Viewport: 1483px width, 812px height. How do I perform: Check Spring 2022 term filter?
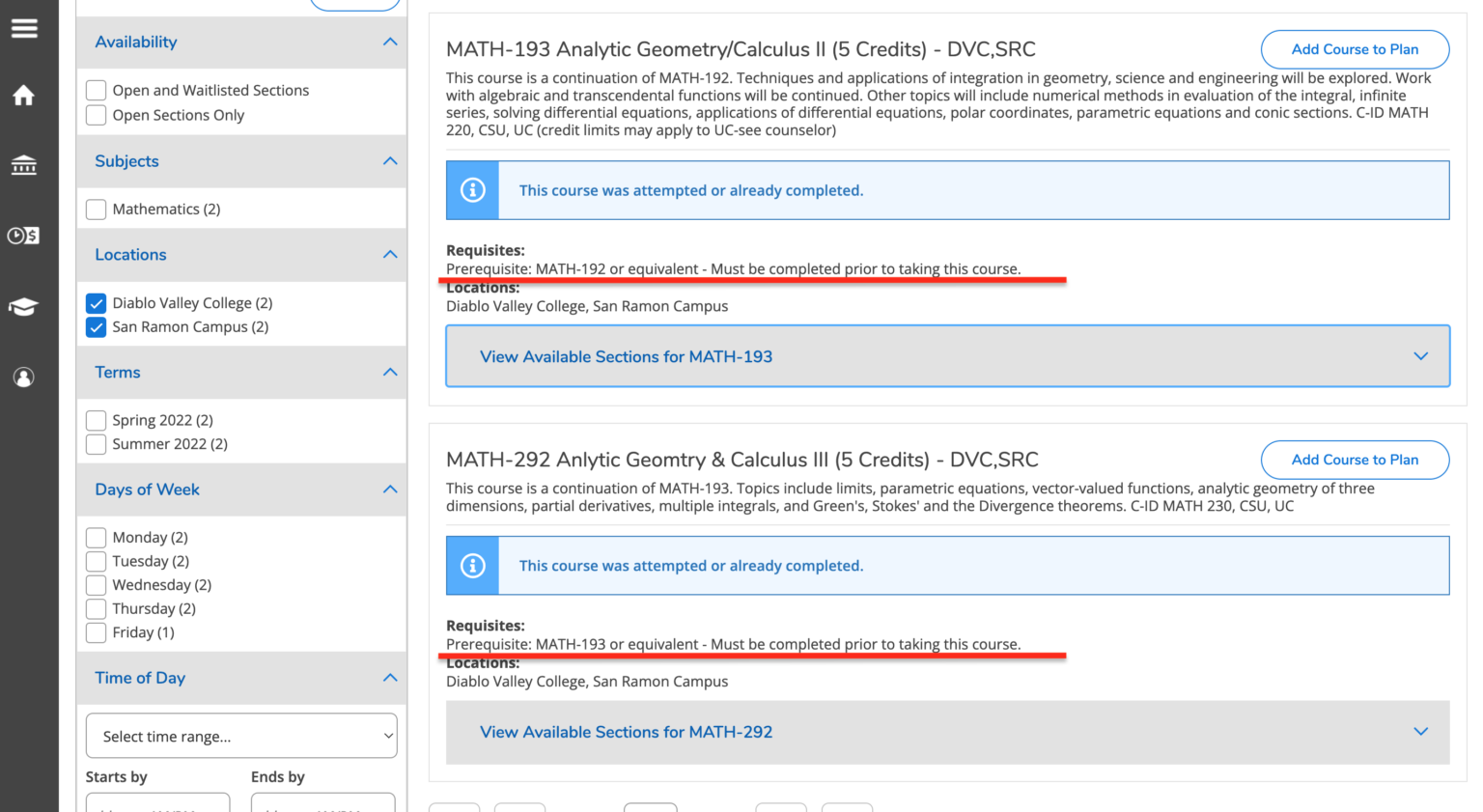[96, 420]
